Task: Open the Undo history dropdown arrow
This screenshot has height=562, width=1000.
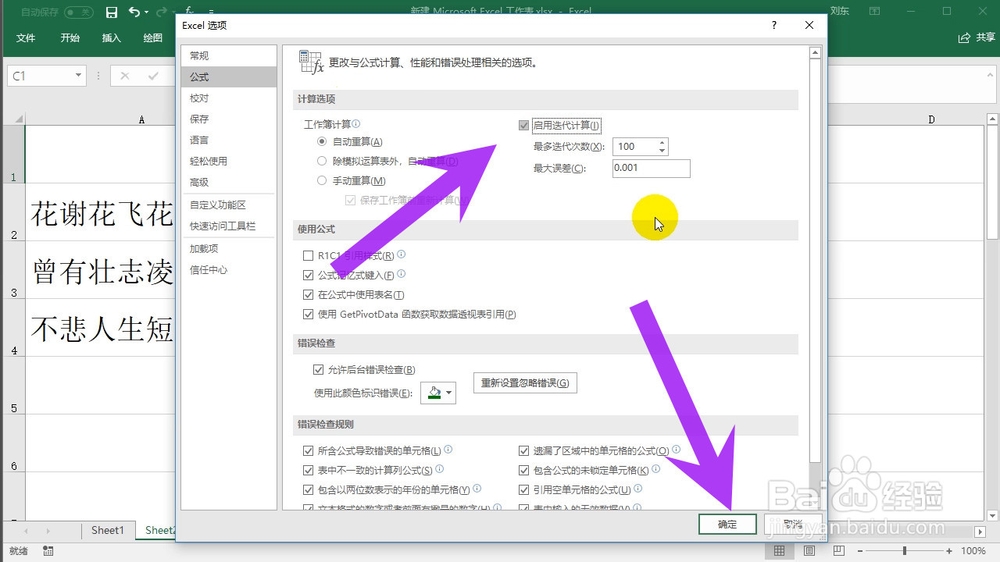Action: [x=147, y=12]
